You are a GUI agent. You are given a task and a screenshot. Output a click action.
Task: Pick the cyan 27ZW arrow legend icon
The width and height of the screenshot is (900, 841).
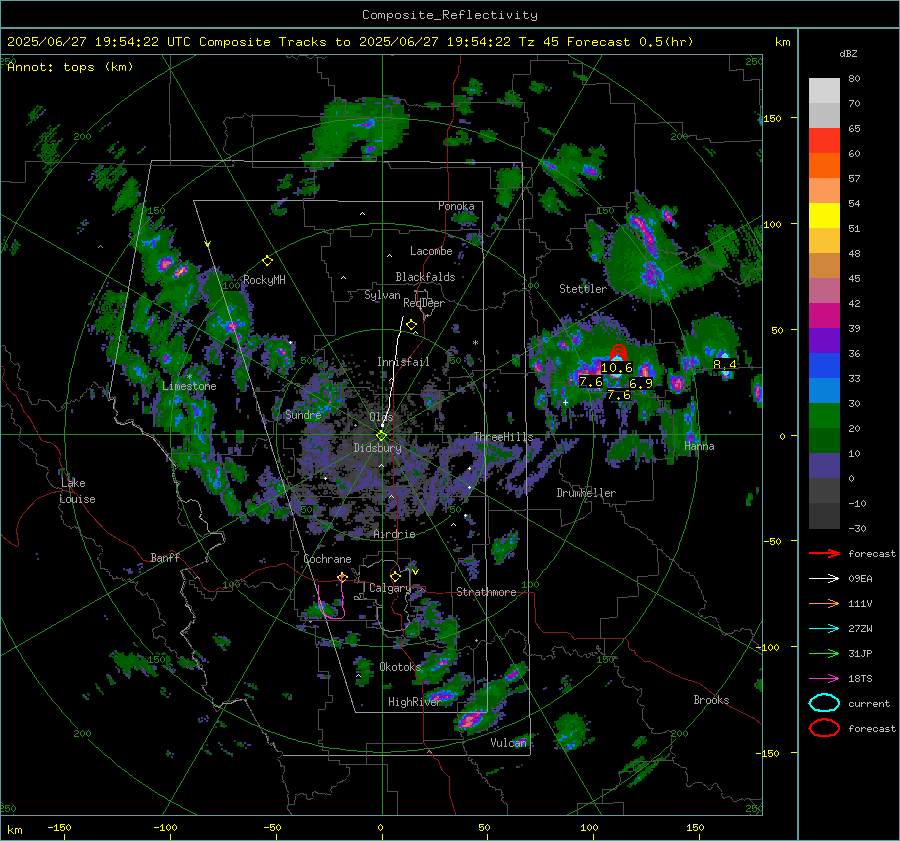tap(824, 629)
